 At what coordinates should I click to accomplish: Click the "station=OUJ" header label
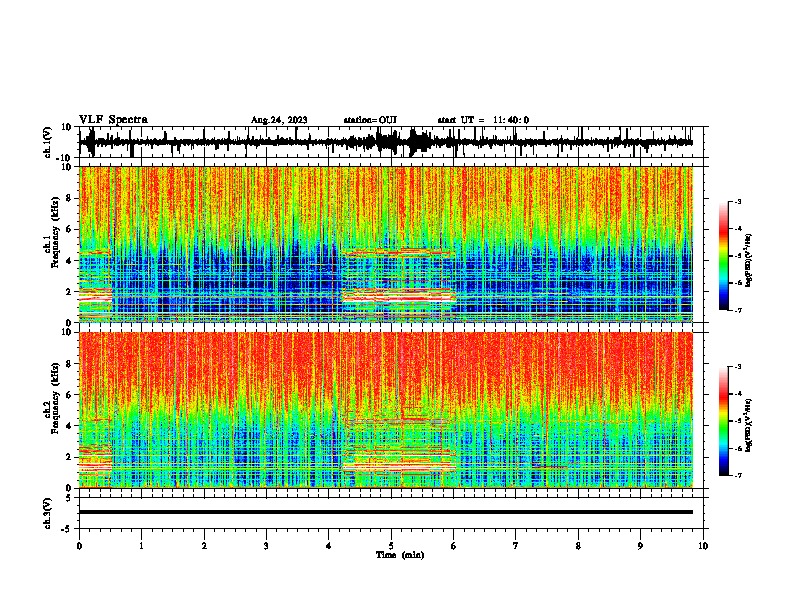pos(370,120)
